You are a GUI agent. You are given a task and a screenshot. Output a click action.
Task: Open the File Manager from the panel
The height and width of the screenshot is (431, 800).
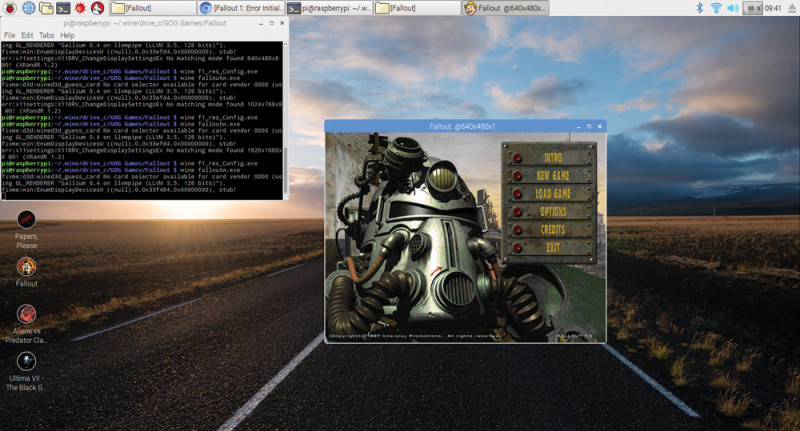coord(45,8)
